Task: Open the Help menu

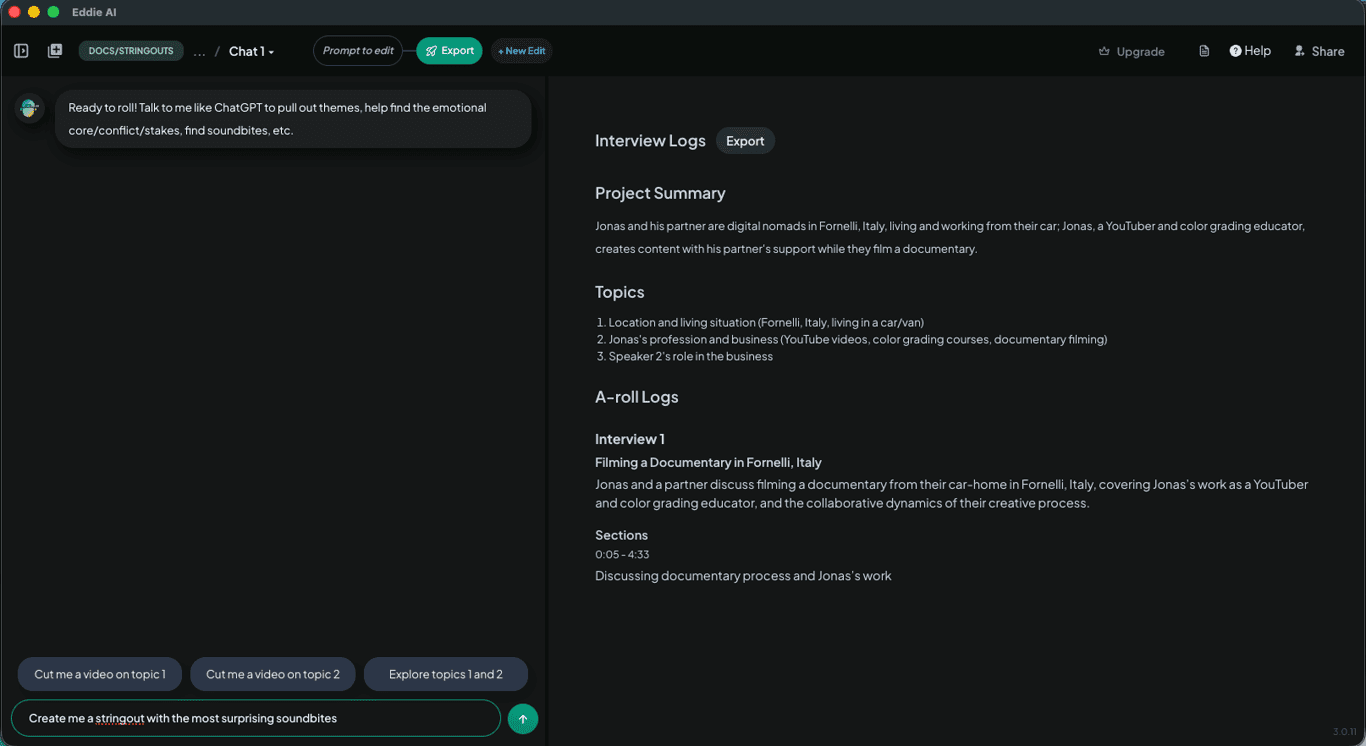Action: pyautogui.click(x=1250, y=51)
